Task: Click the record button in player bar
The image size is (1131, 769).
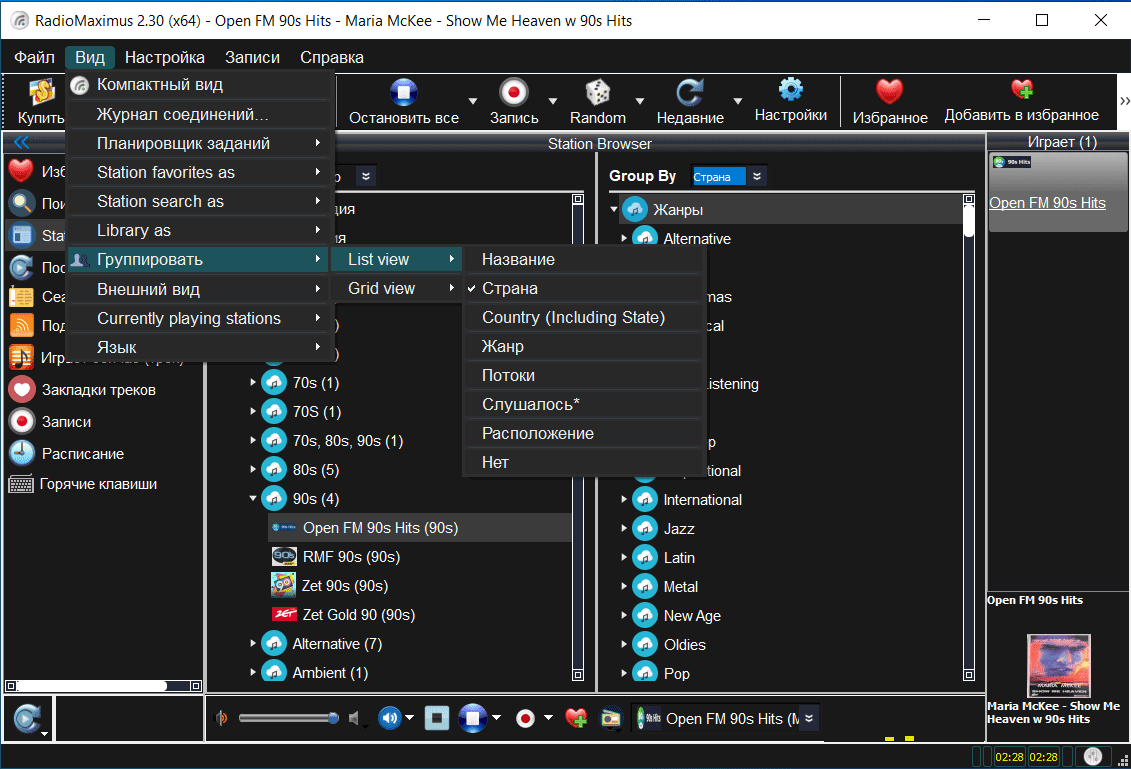Action: [x=525, y=718]
